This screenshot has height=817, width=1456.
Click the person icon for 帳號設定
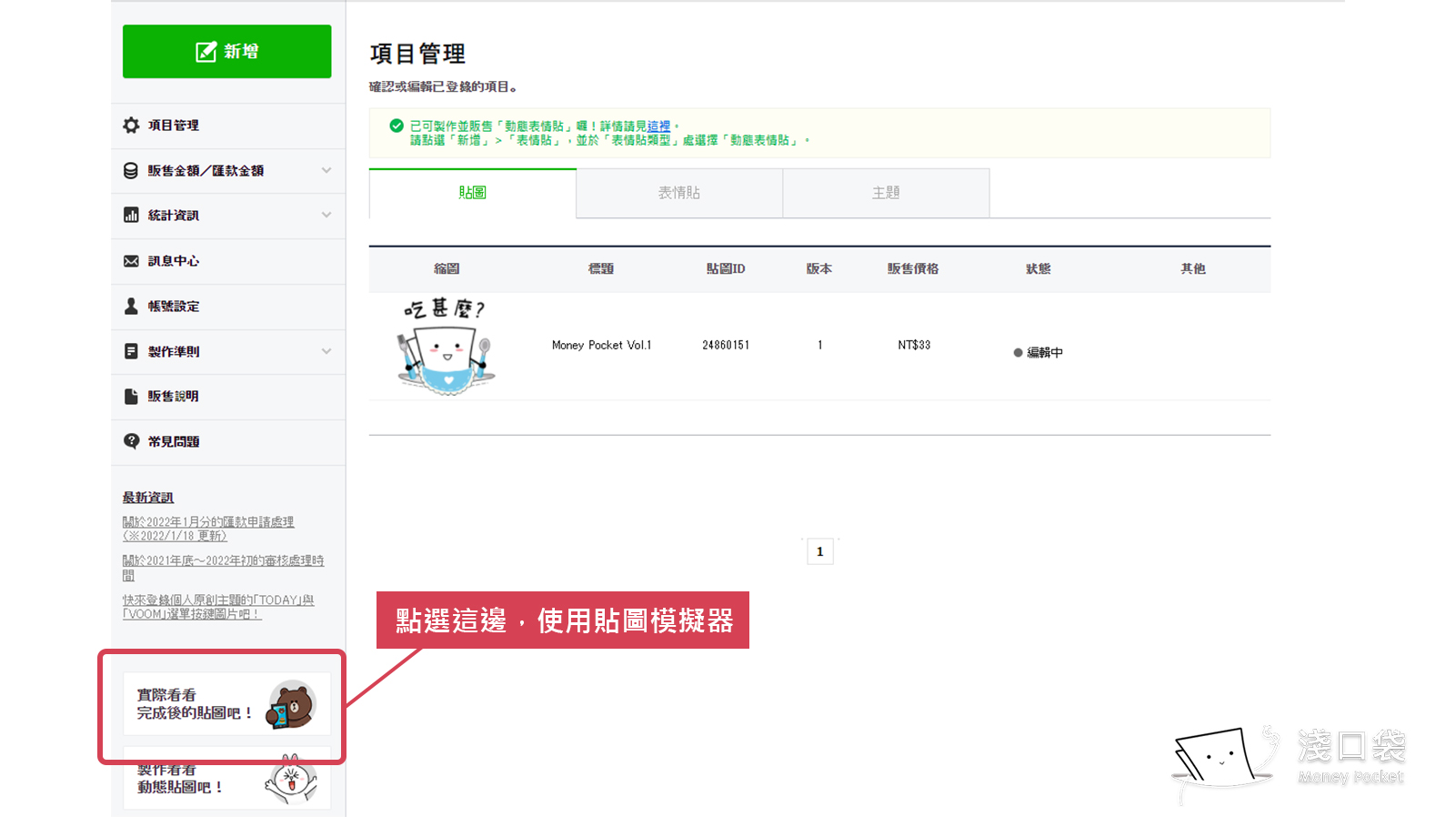[x=132, y=307]
